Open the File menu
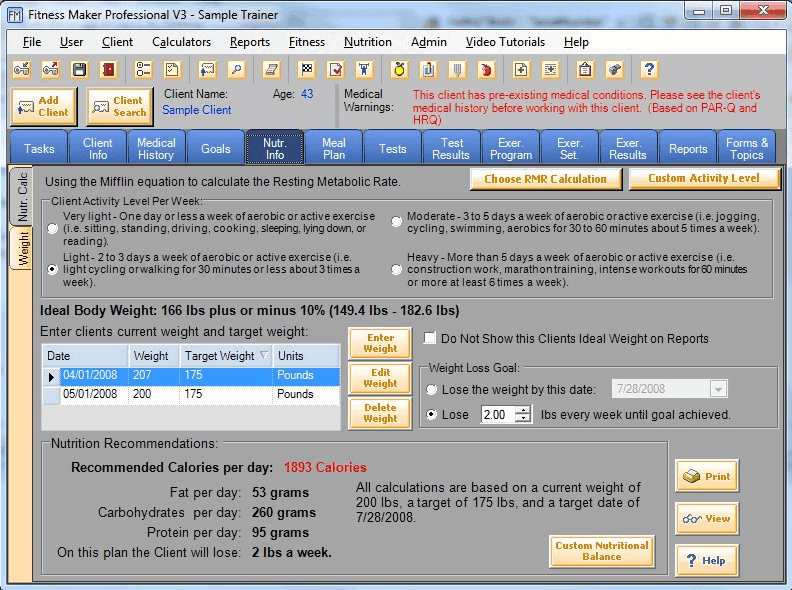This screenshot has width=792, height=590. [32, 42]
